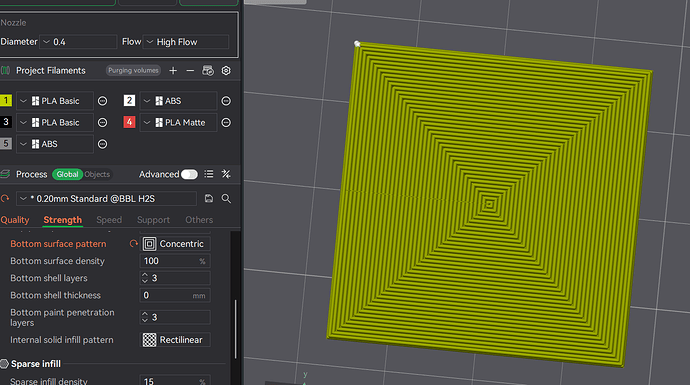Select the Strength tab
This screenshot has width=690, height=385.
[x=62, y=220]
